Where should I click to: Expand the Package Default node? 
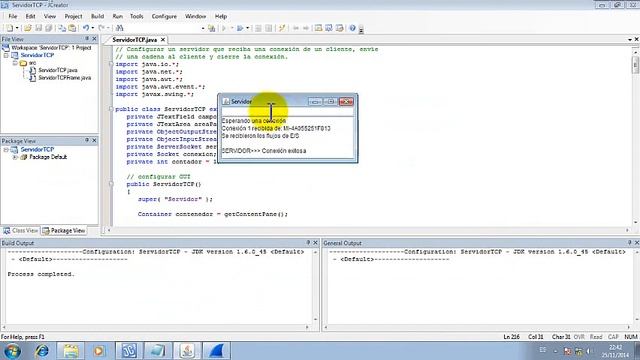click(x=15, y=157)
